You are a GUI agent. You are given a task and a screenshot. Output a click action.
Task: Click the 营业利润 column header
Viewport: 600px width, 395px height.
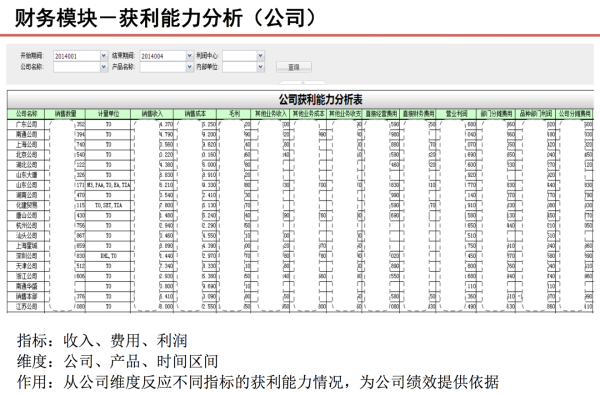[x=457, y=114]
